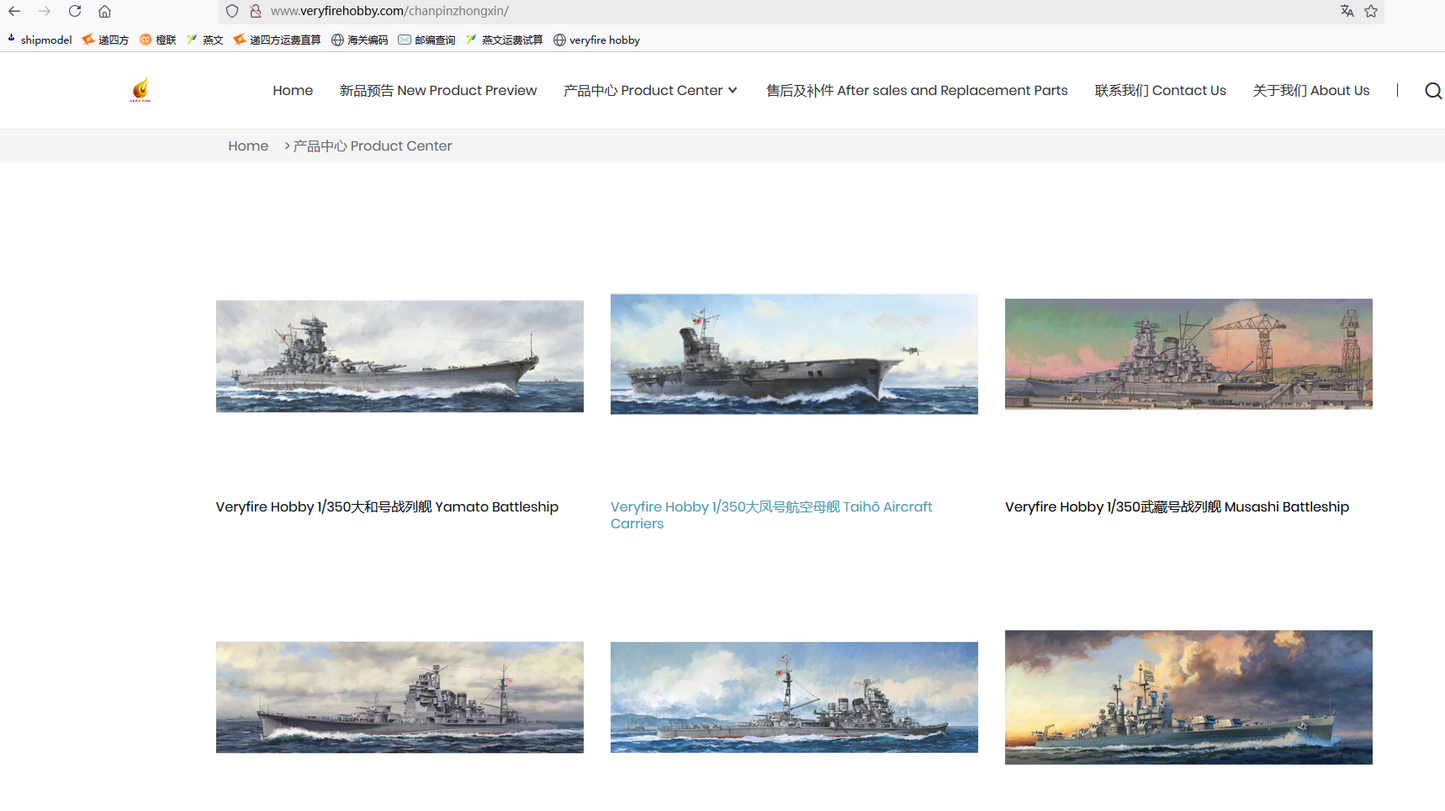Click the browser reload page icon
This screenshot has height=811, width=1445.
coord(75,11)
